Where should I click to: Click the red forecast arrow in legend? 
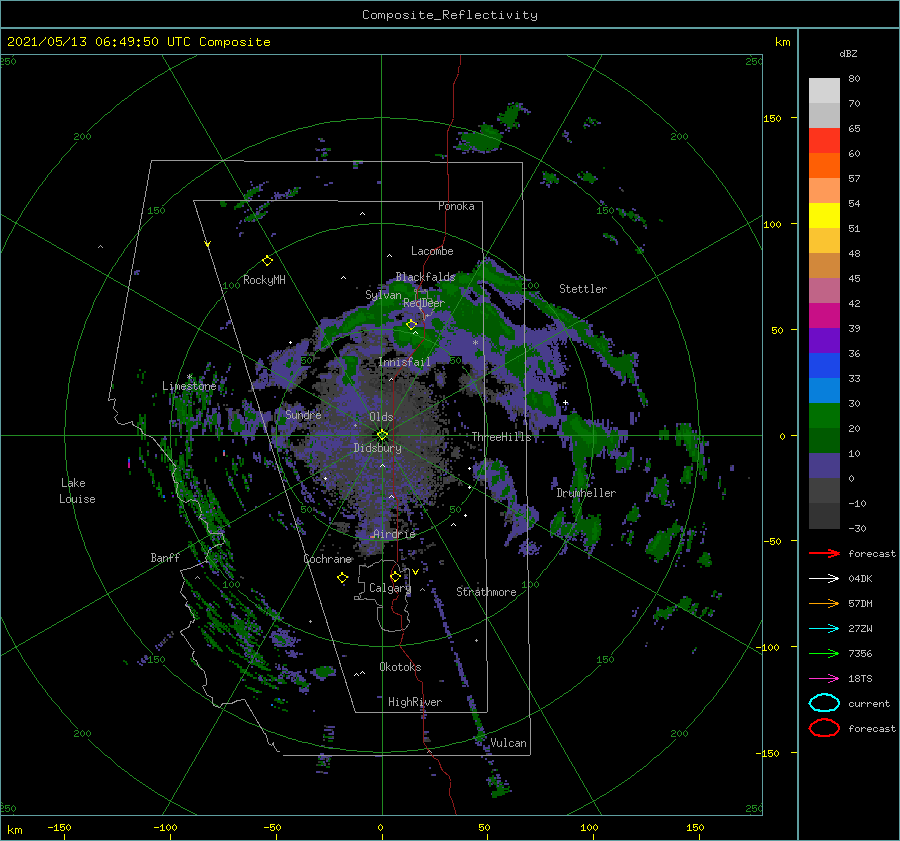(x=824, y=553)
